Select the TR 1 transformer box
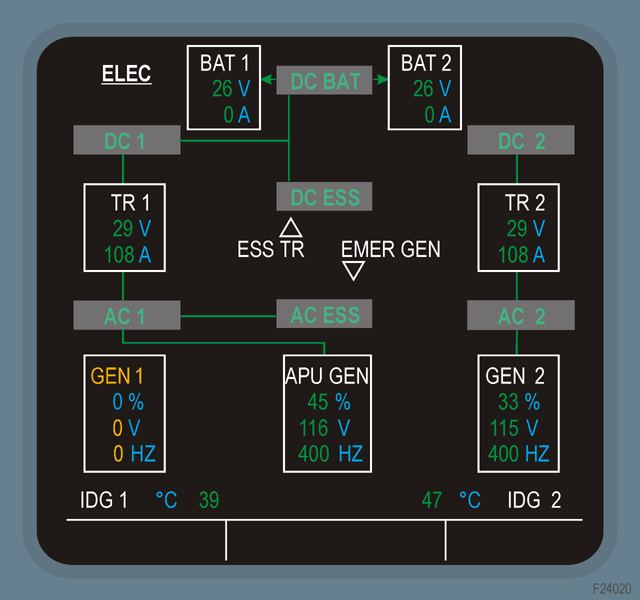This screenshot has height=600, width=640. coord(125,227)
